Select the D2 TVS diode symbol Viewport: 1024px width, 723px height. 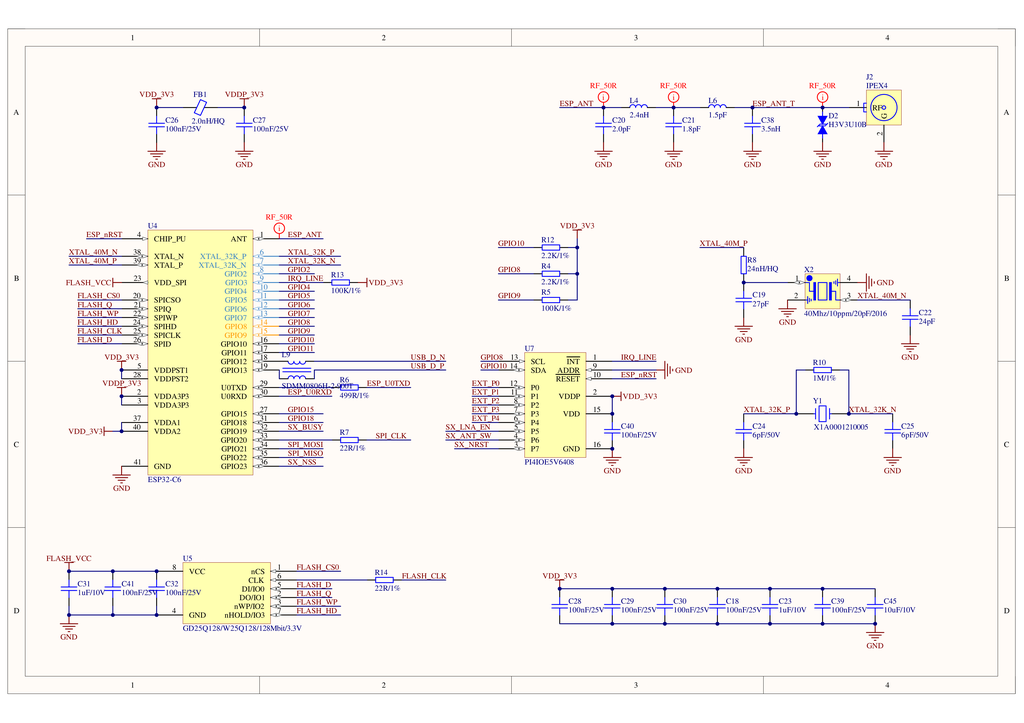coord(822,123)
